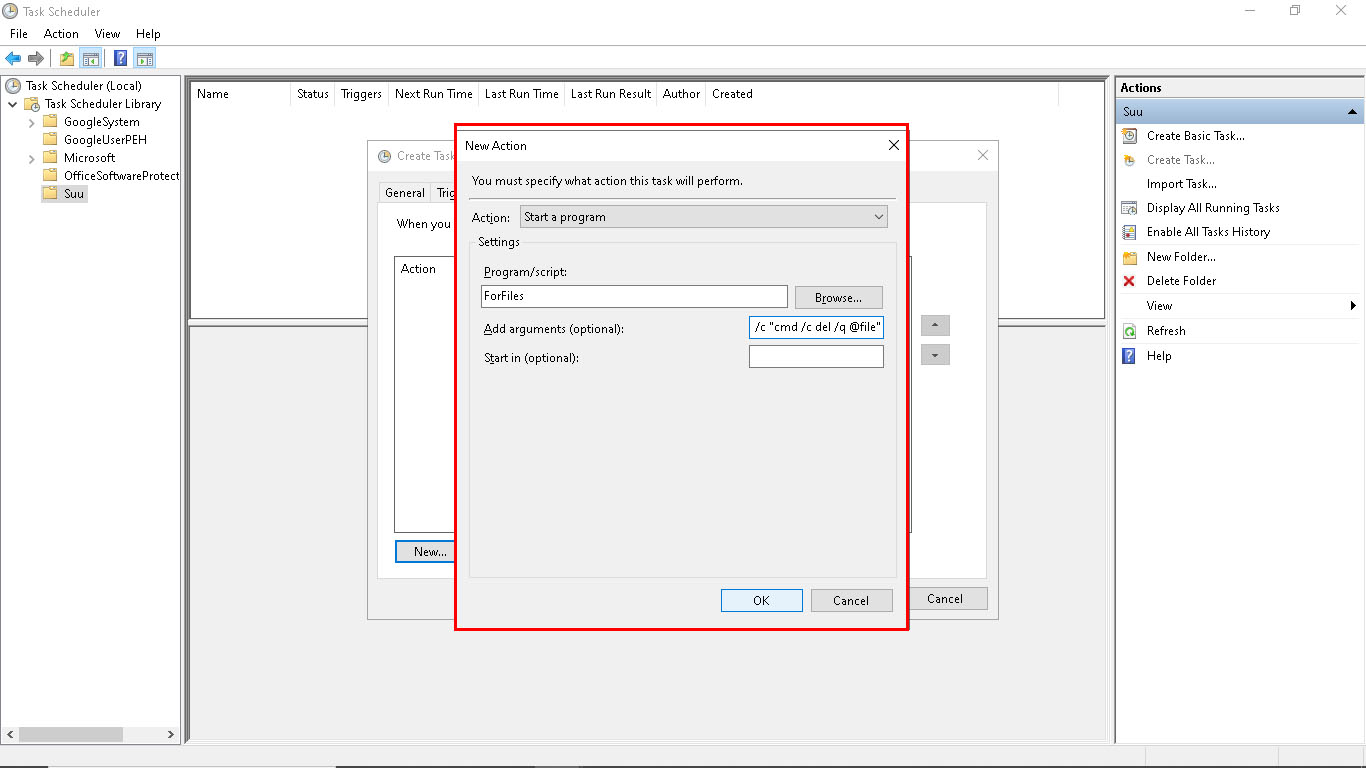Click the Start in optional field
This screenshot has height=768, width=1366.
[x=815, y=354]
